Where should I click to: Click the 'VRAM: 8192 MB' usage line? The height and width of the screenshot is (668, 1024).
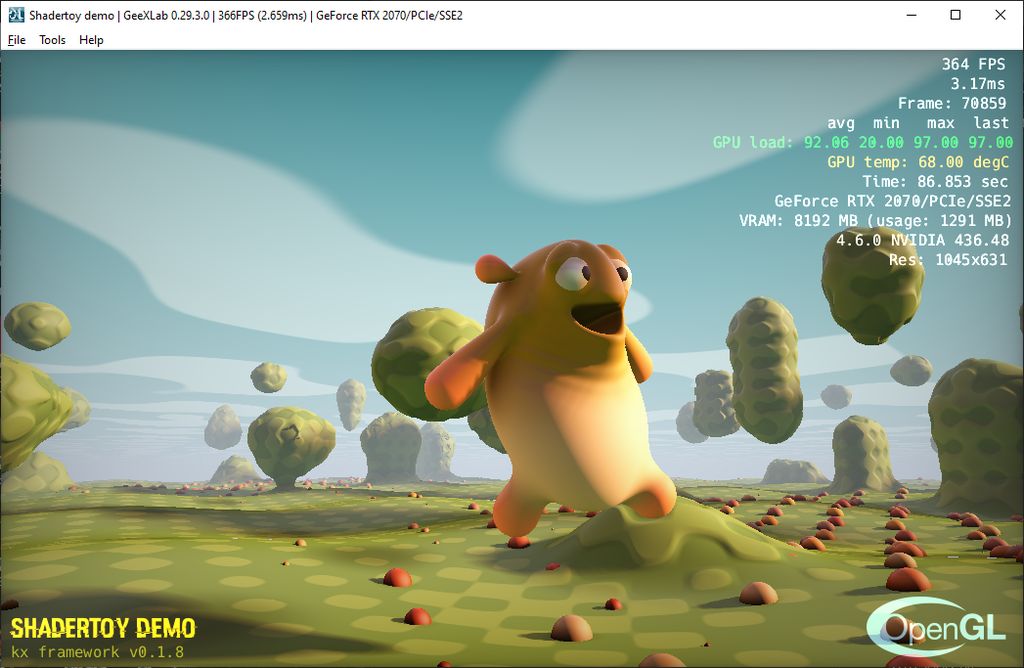click(875, 221)
